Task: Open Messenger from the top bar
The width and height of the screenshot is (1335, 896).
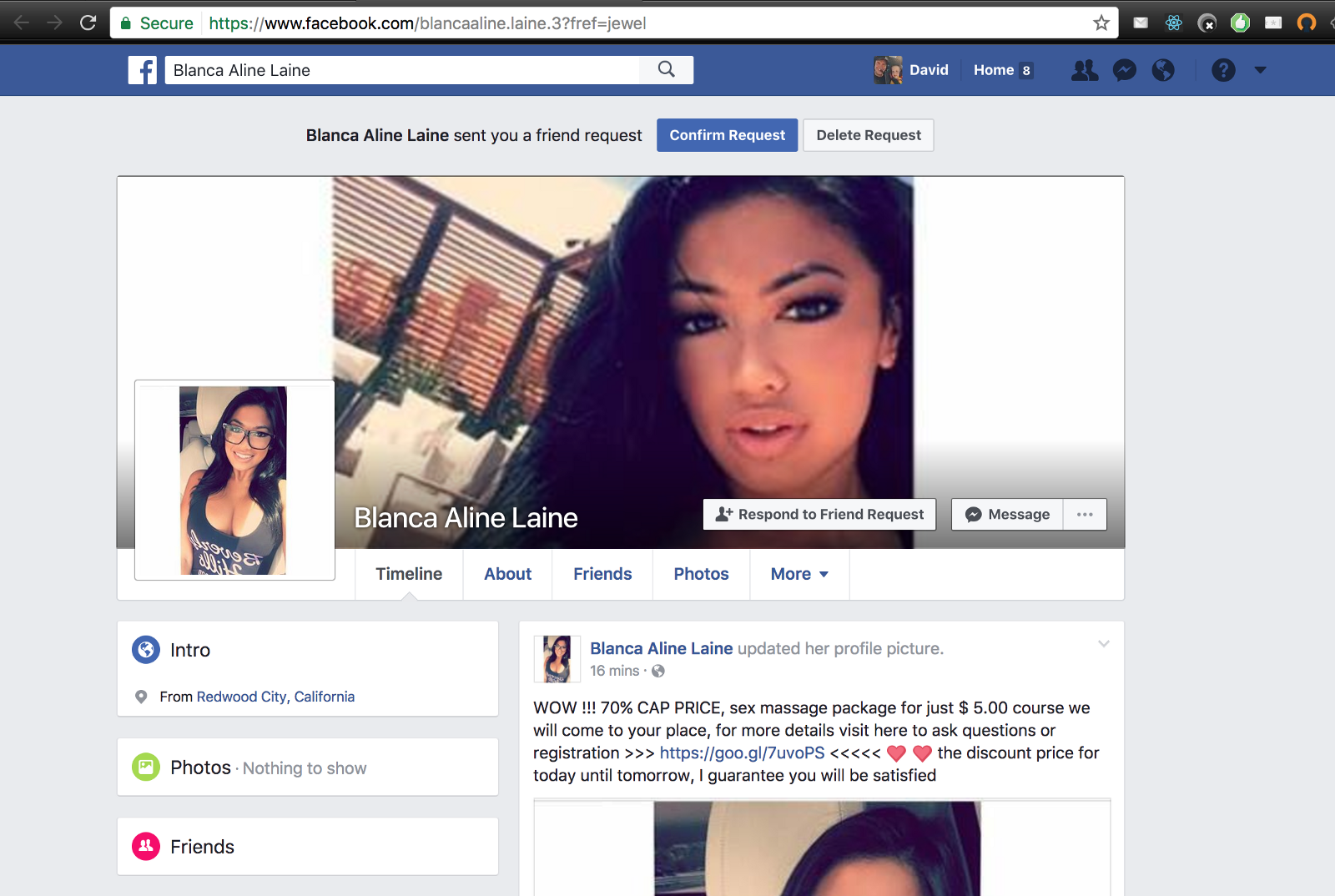Action: pyautogui.click(x=1125, y=70)
